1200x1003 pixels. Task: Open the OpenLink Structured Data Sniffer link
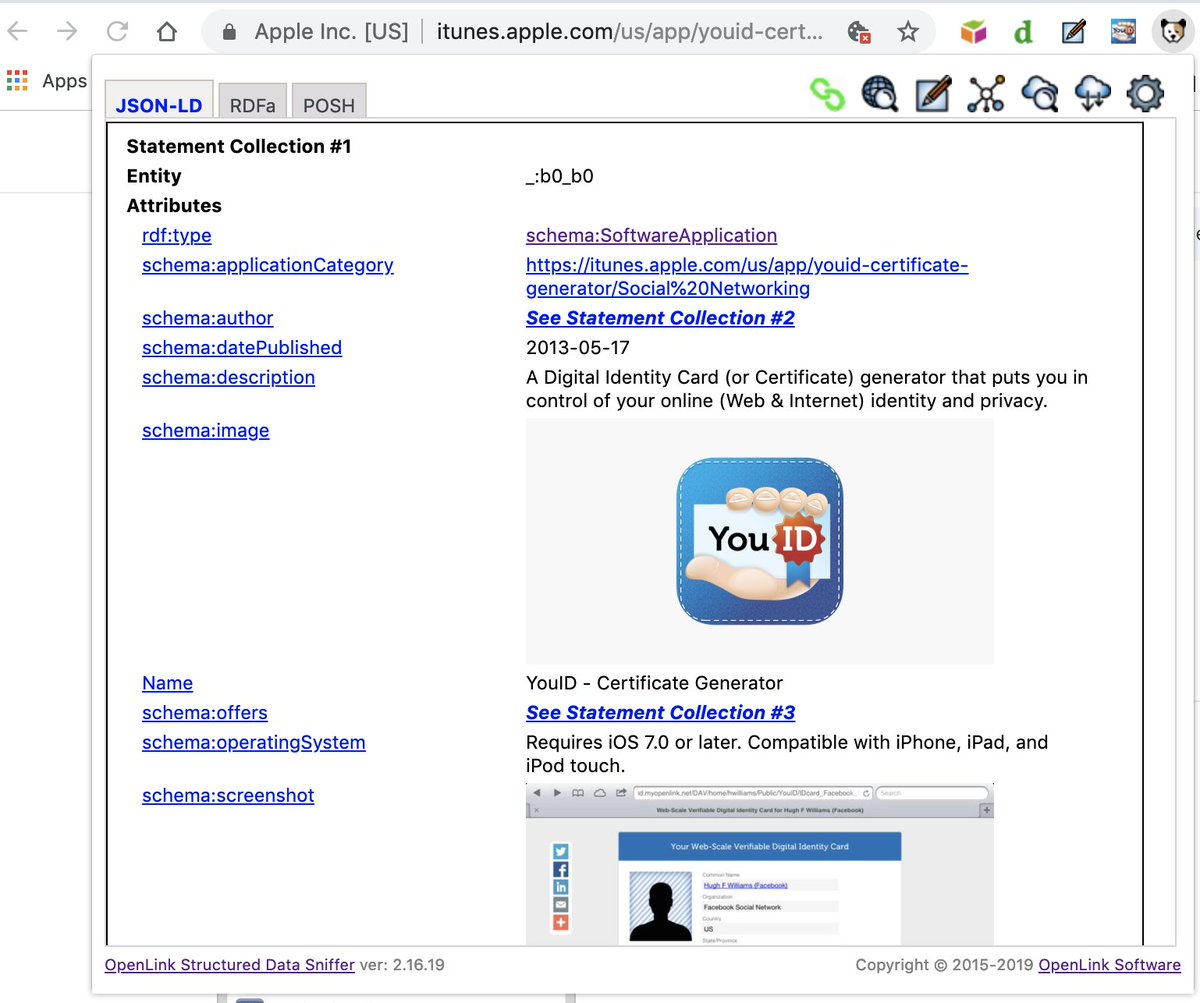229,965
